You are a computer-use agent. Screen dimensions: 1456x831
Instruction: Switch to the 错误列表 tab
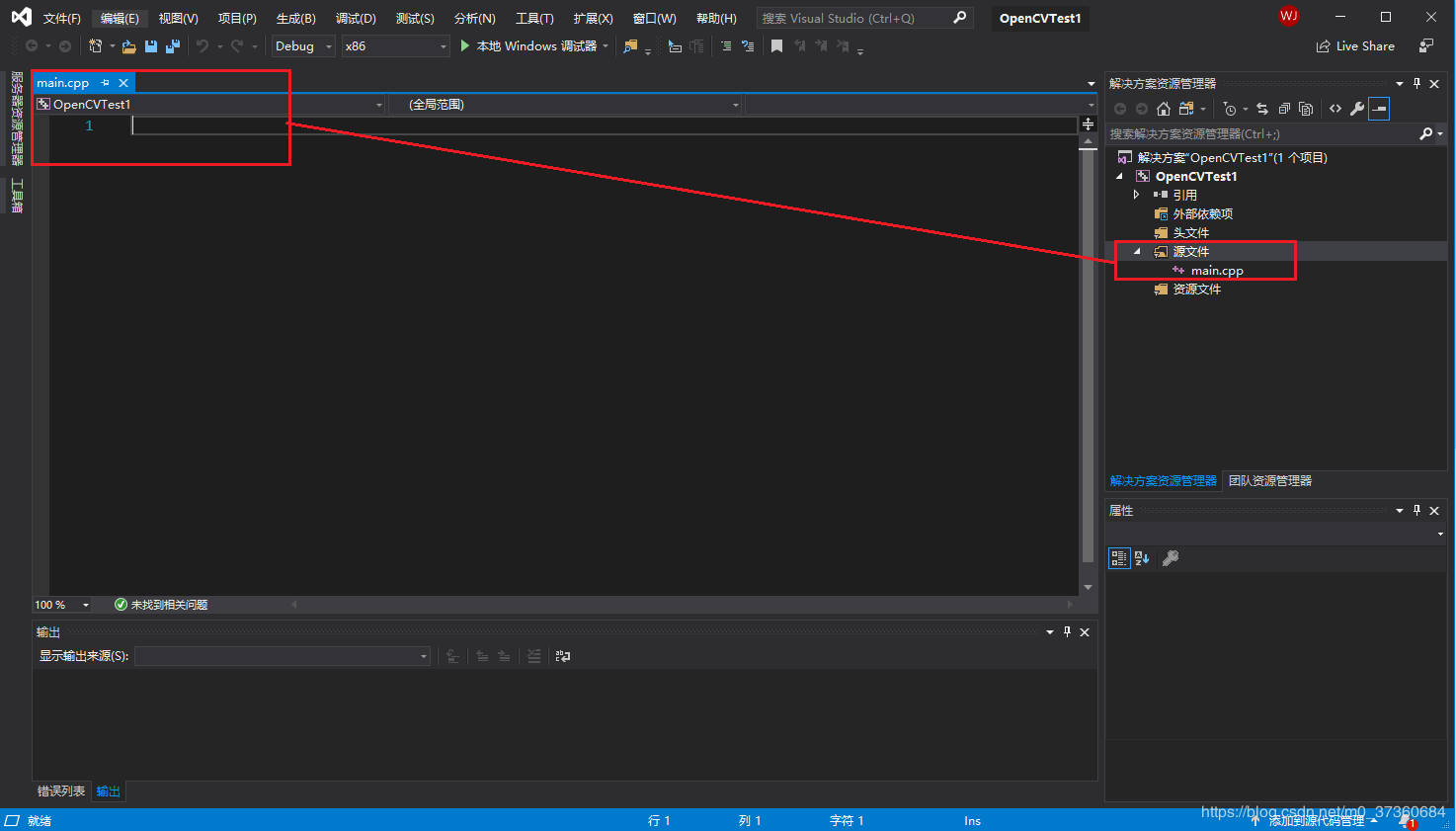[61, 791]
